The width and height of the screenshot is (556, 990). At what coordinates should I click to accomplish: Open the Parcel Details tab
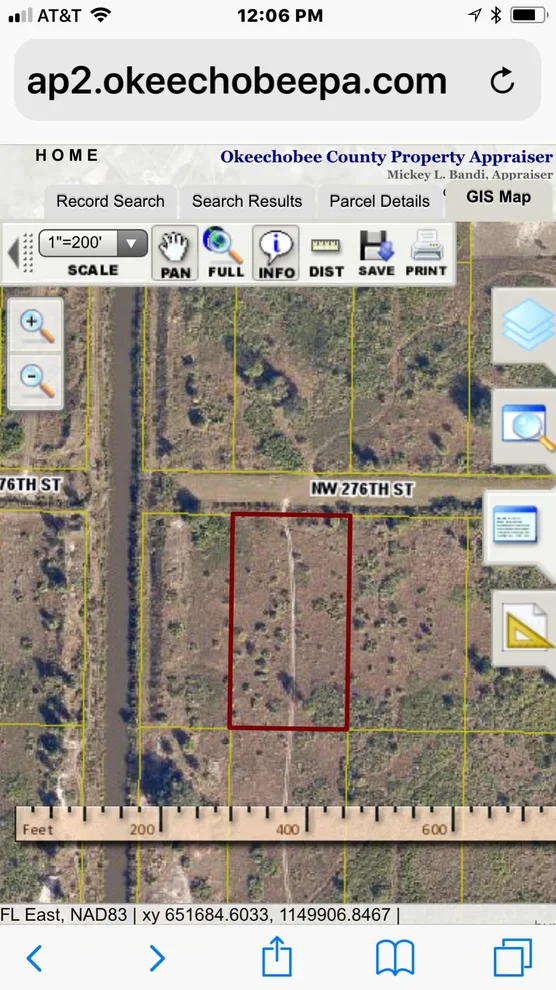click(x=379, y=201)
